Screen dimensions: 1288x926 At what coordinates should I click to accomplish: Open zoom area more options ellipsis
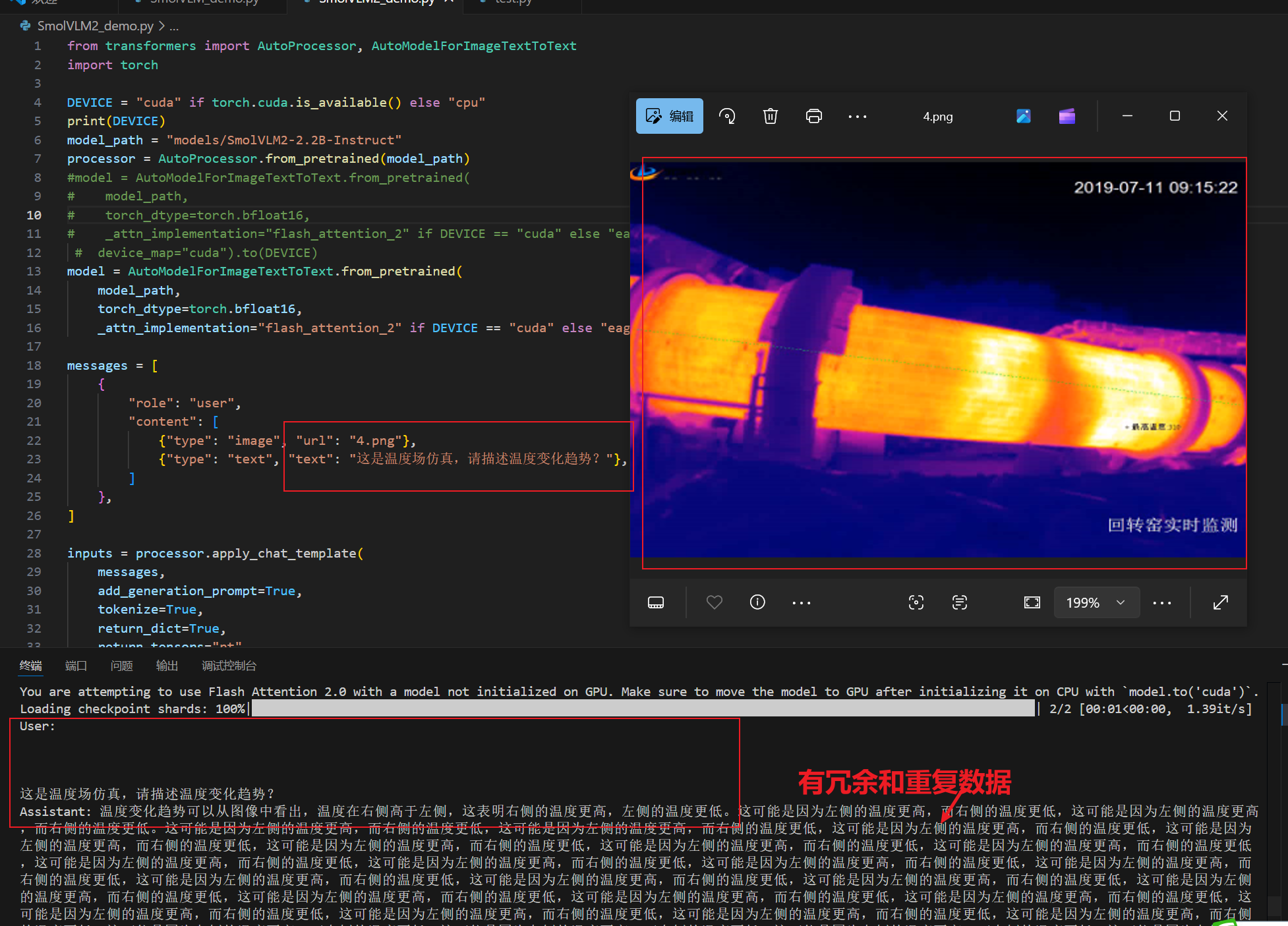click(x=1161, y=602)
